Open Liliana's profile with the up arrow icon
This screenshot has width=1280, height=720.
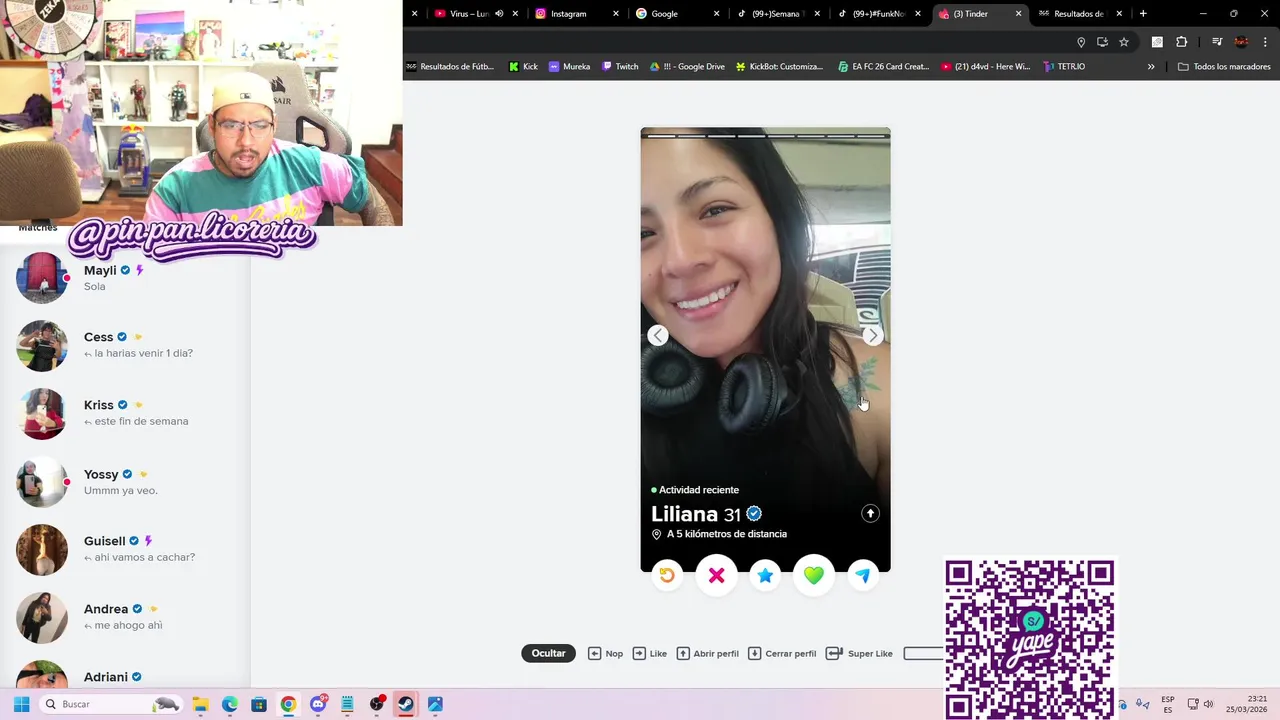click(x=870, y=513)
